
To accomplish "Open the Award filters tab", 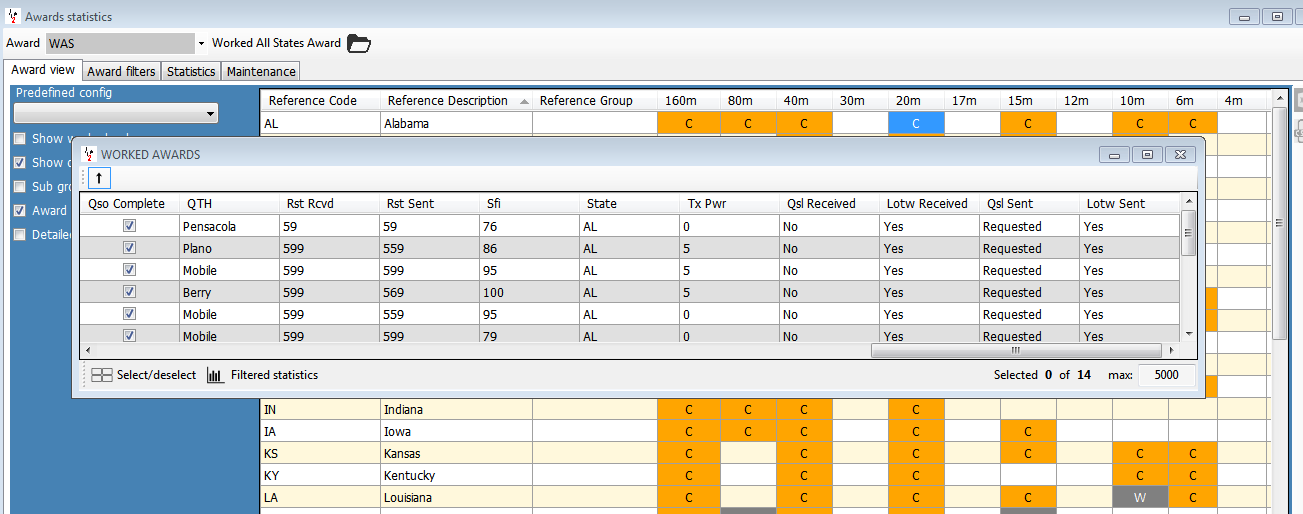I will click(x=121, y=71).
